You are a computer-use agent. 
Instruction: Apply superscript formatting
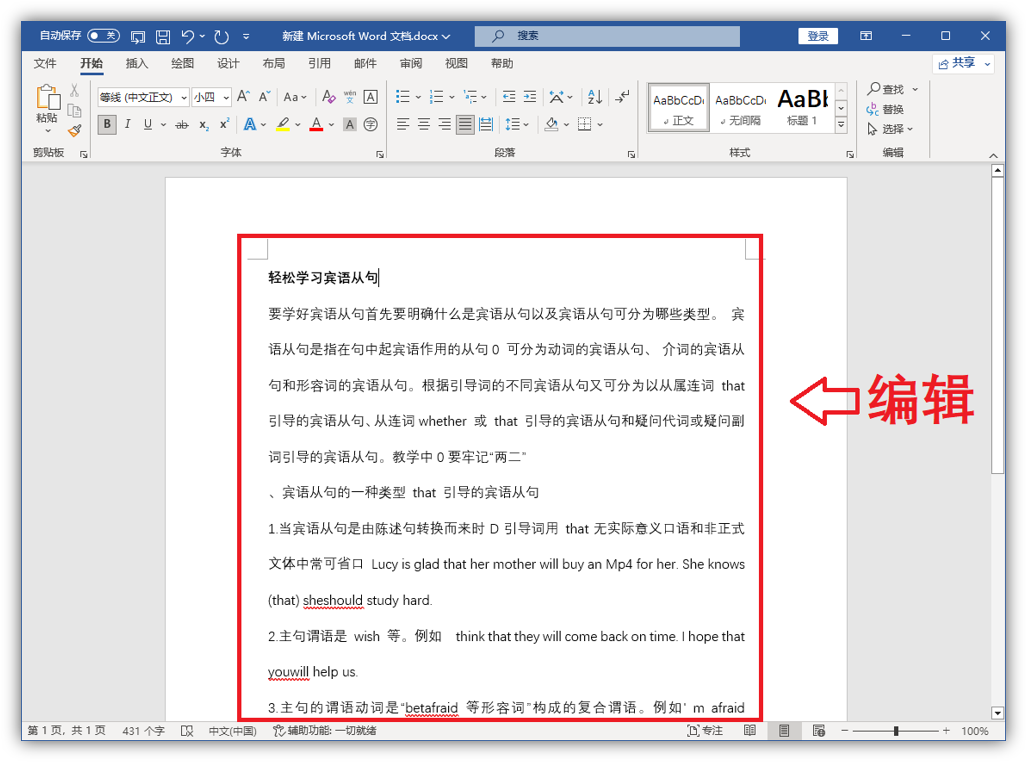pos(224,125)
